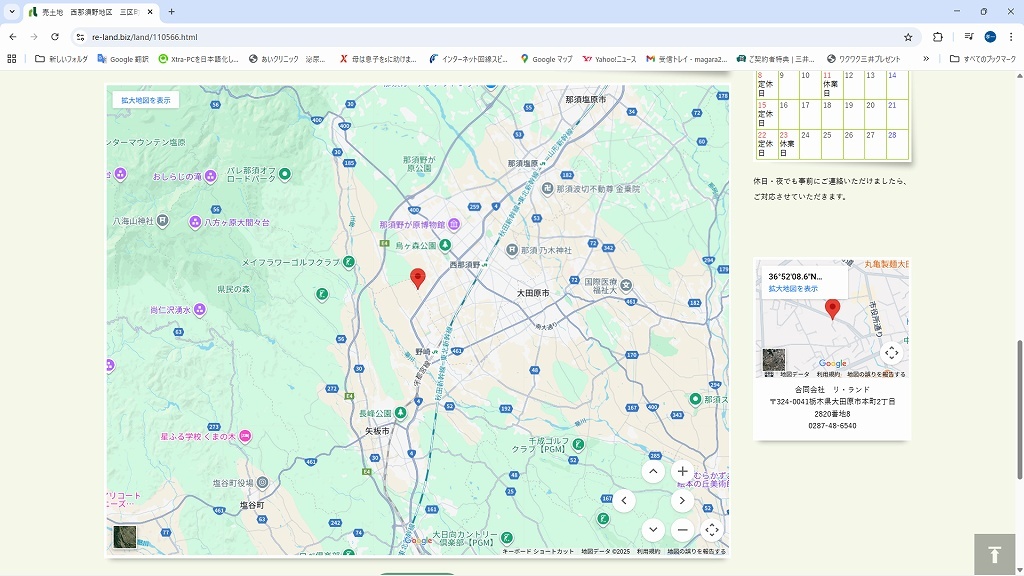Switch large map to satellite view

[125, 537]
